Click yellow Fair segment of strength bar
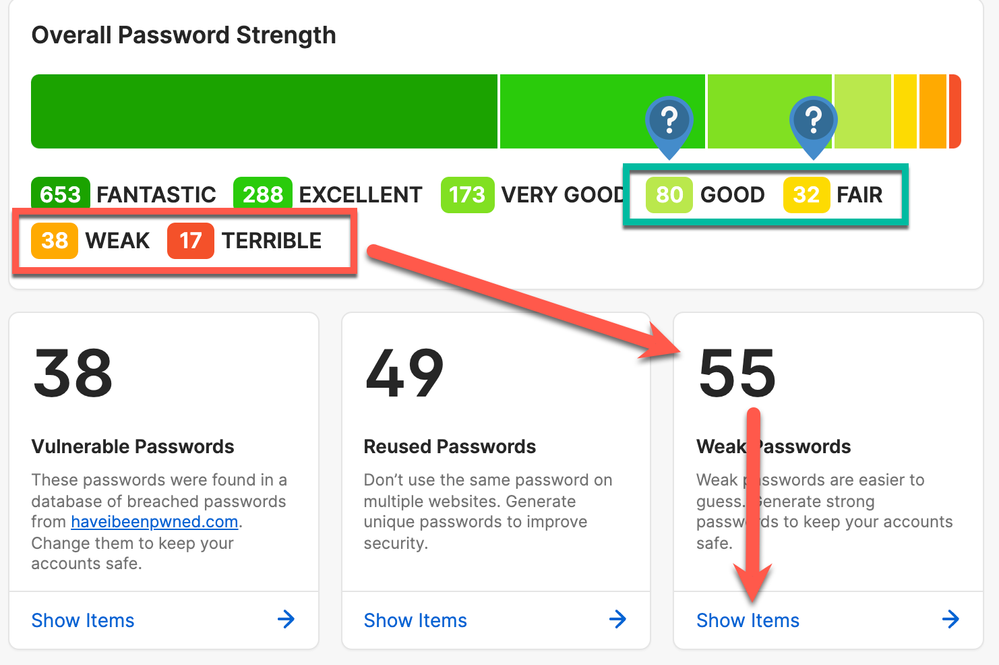999x665 pixels. [x=905, y=111]
